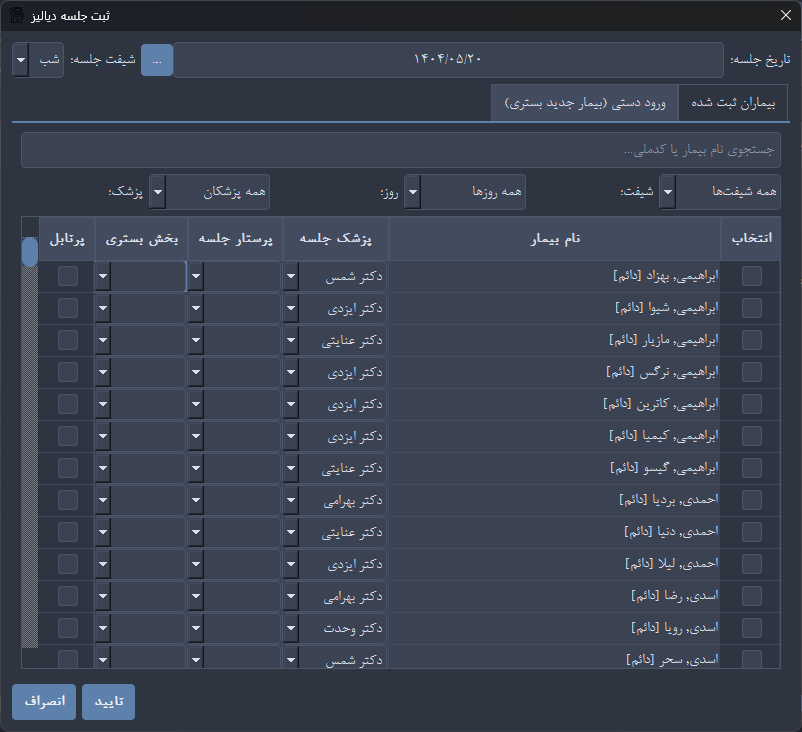
Task: Open ward dropdown for ابراهیمی, بهزاد row
Action: 103,276
